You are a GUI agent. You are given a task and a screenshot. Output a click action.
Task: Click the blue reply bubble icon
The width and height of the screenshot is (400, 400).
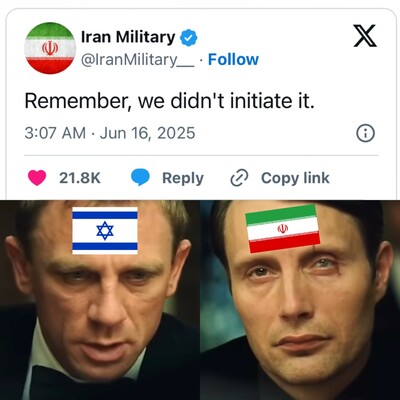coord(140,177)
